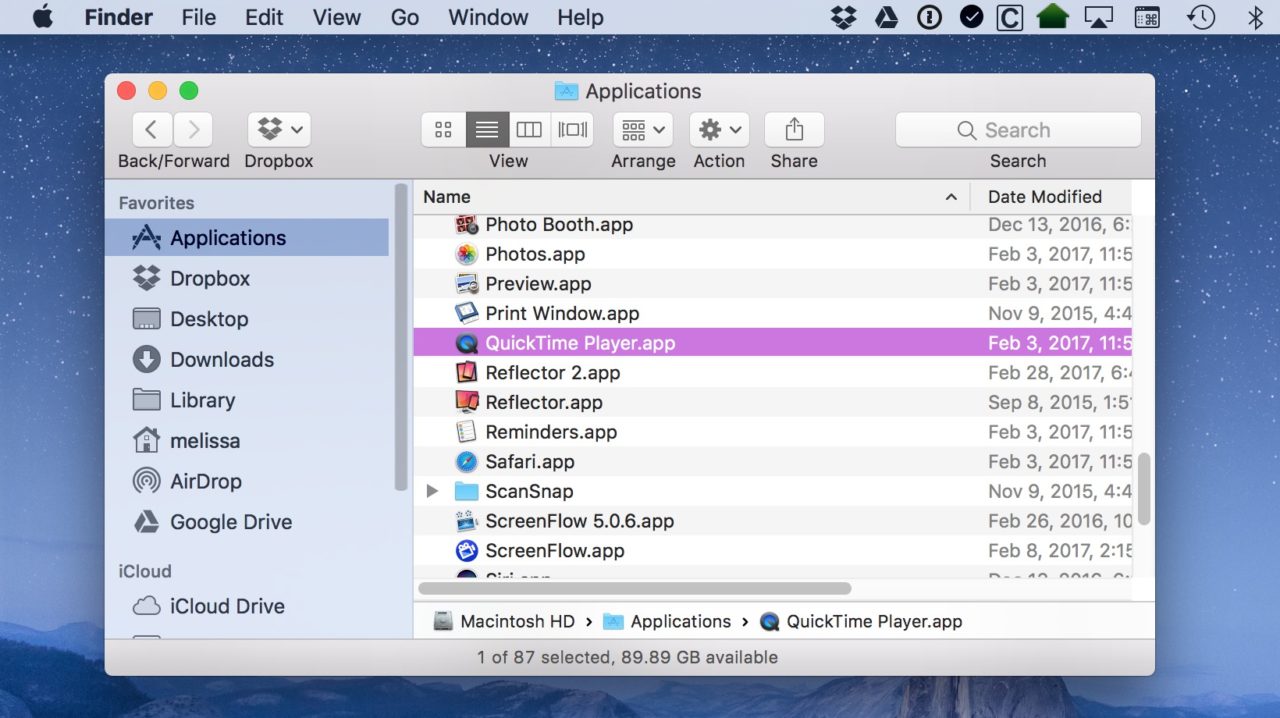Open the Go menu
The image size is (1280, 718).
[x=404, y=17]
